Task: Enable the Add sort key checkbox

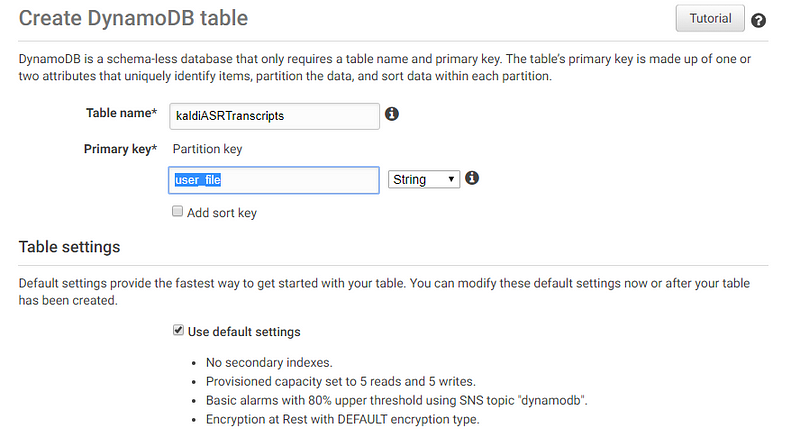Action: click(177, 211)
